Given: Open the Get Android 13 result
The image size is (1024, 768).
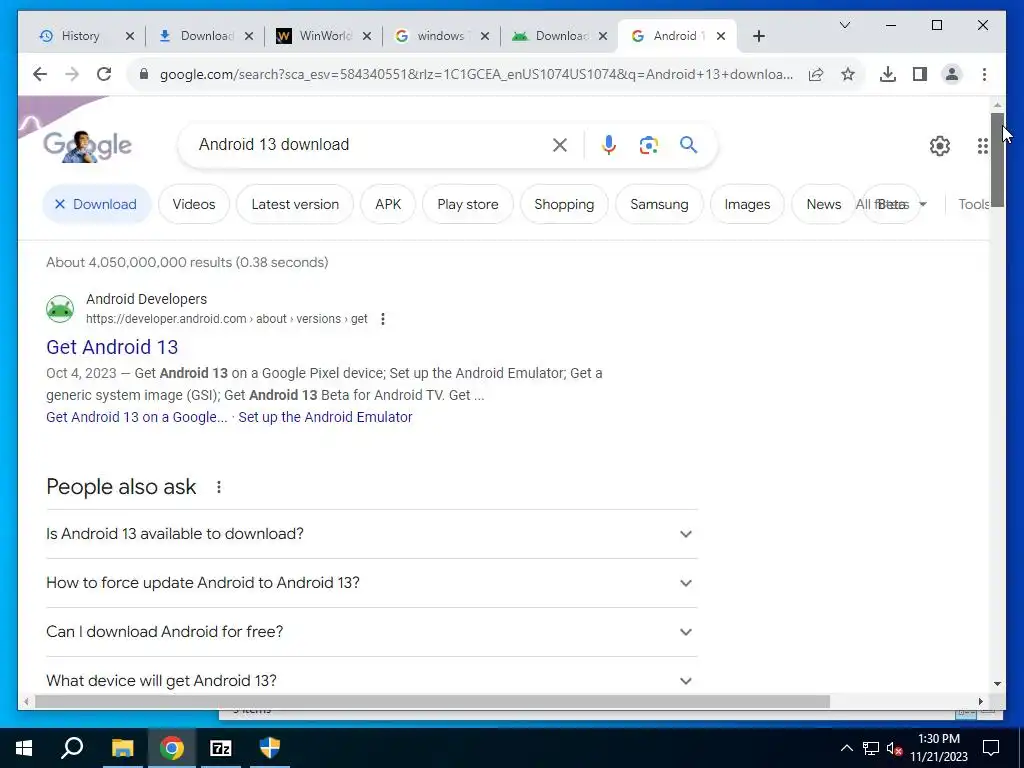Looking at the screenshot, I should (x=112, y=347).
